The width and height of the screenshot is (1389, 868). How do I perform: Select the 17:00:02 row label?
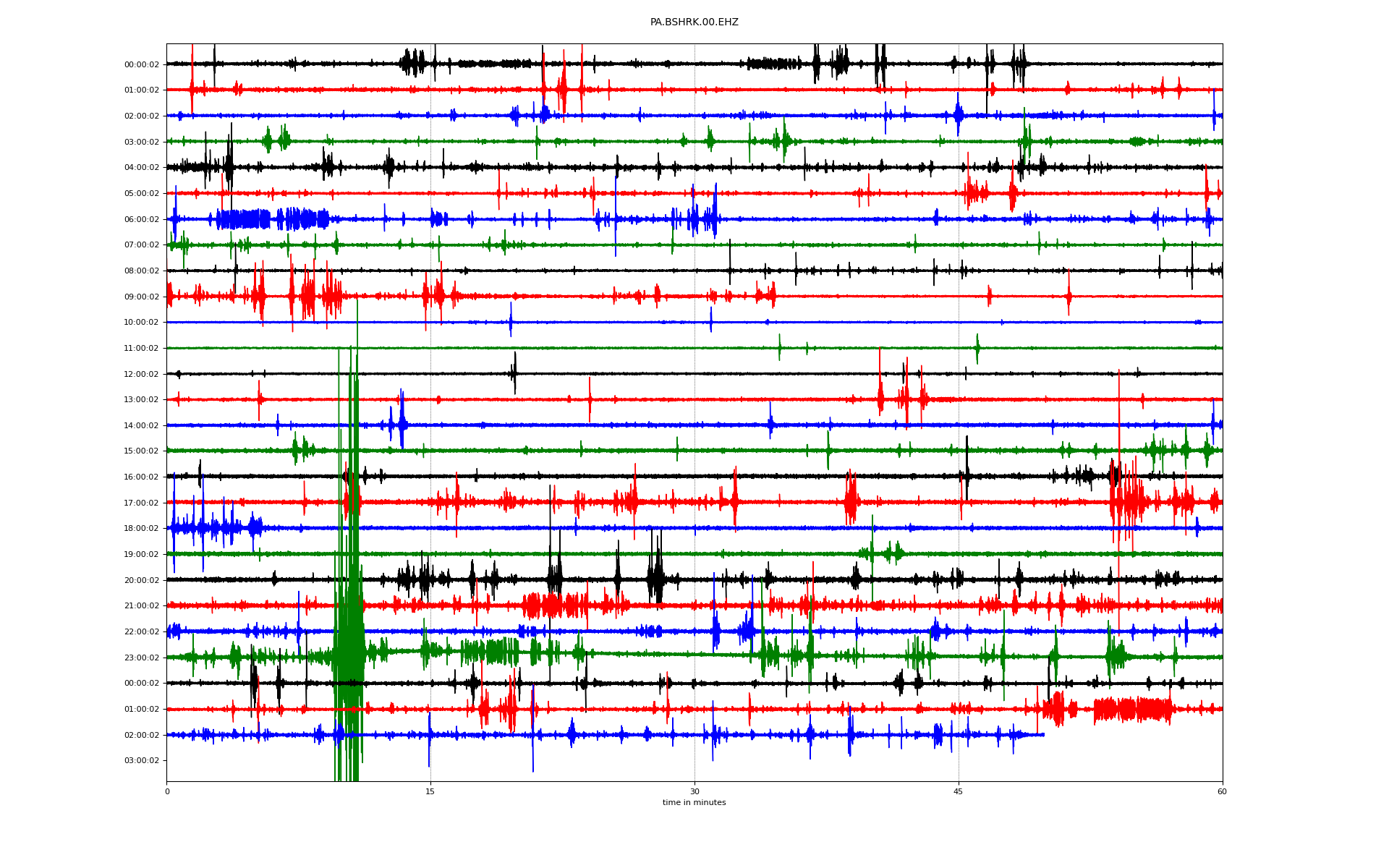[x=141, y=503]
